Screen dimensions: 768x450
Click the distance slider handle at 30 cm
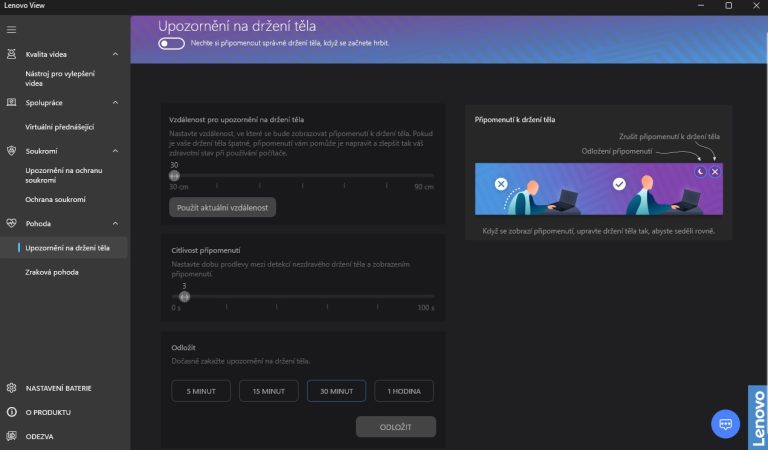pyautogui.click(x=174, y=175)
